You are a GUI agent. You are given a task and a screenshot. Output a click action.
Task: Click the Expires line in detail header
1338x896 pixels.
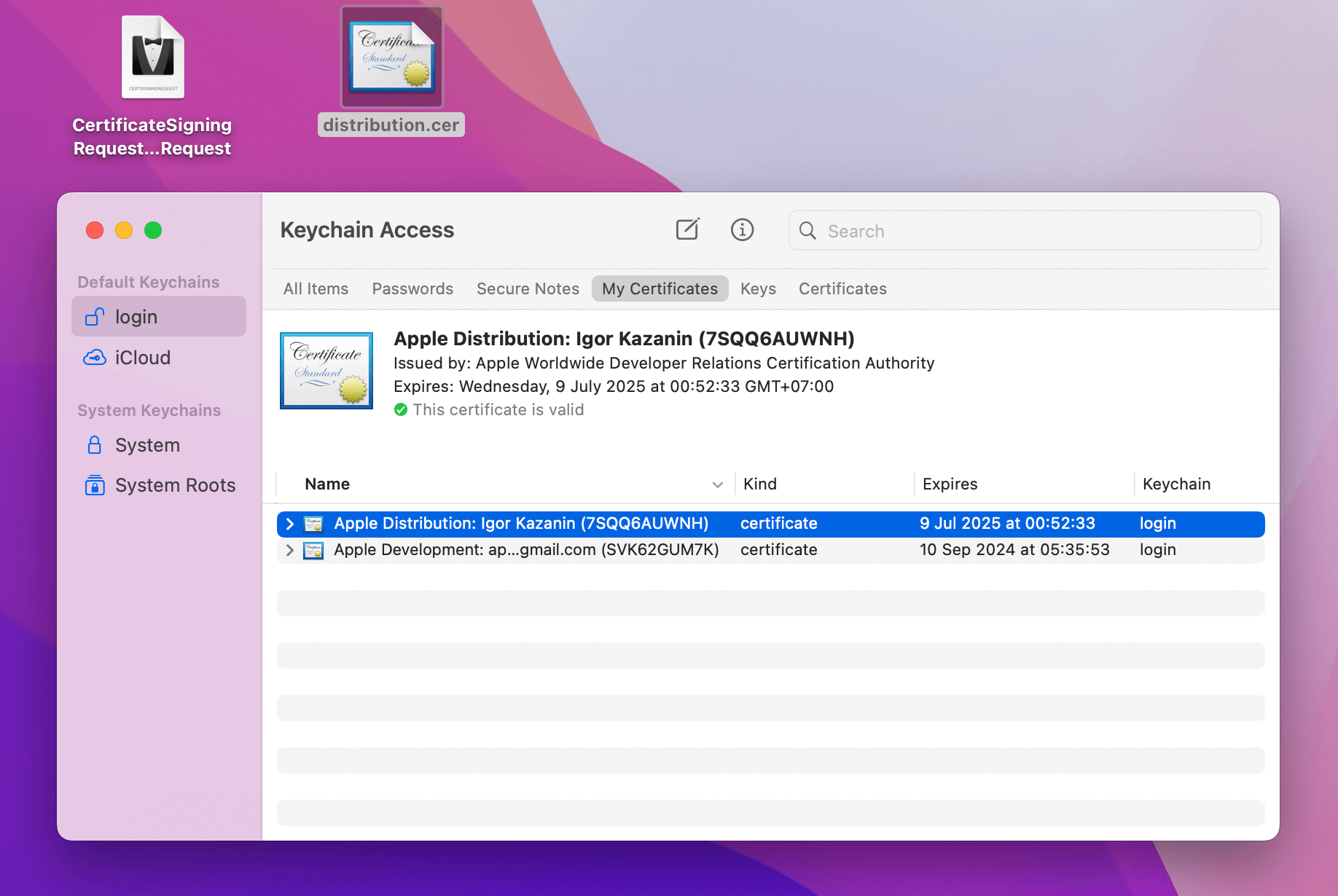(x=614, y=386)
